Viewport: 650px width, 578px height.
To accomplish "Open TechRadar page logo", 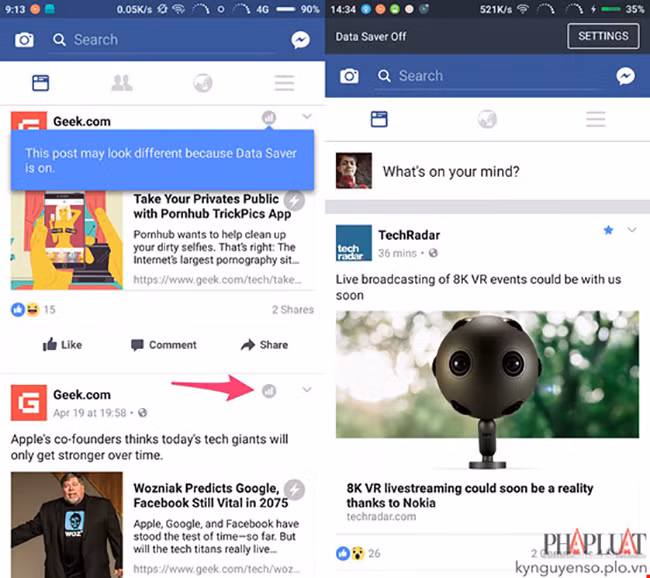I will pos(354,243).
